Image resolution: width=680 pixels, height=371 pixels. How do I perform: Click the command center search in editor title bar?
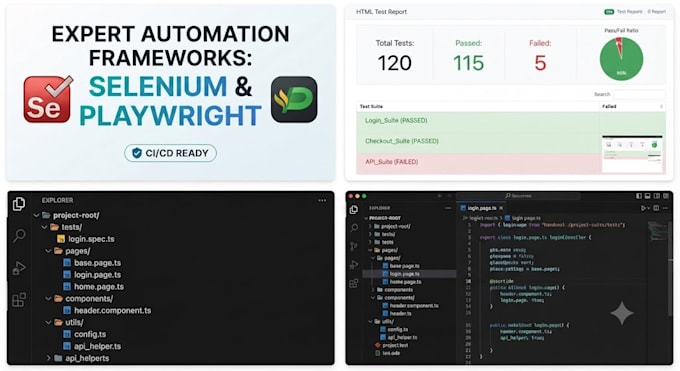518,196
